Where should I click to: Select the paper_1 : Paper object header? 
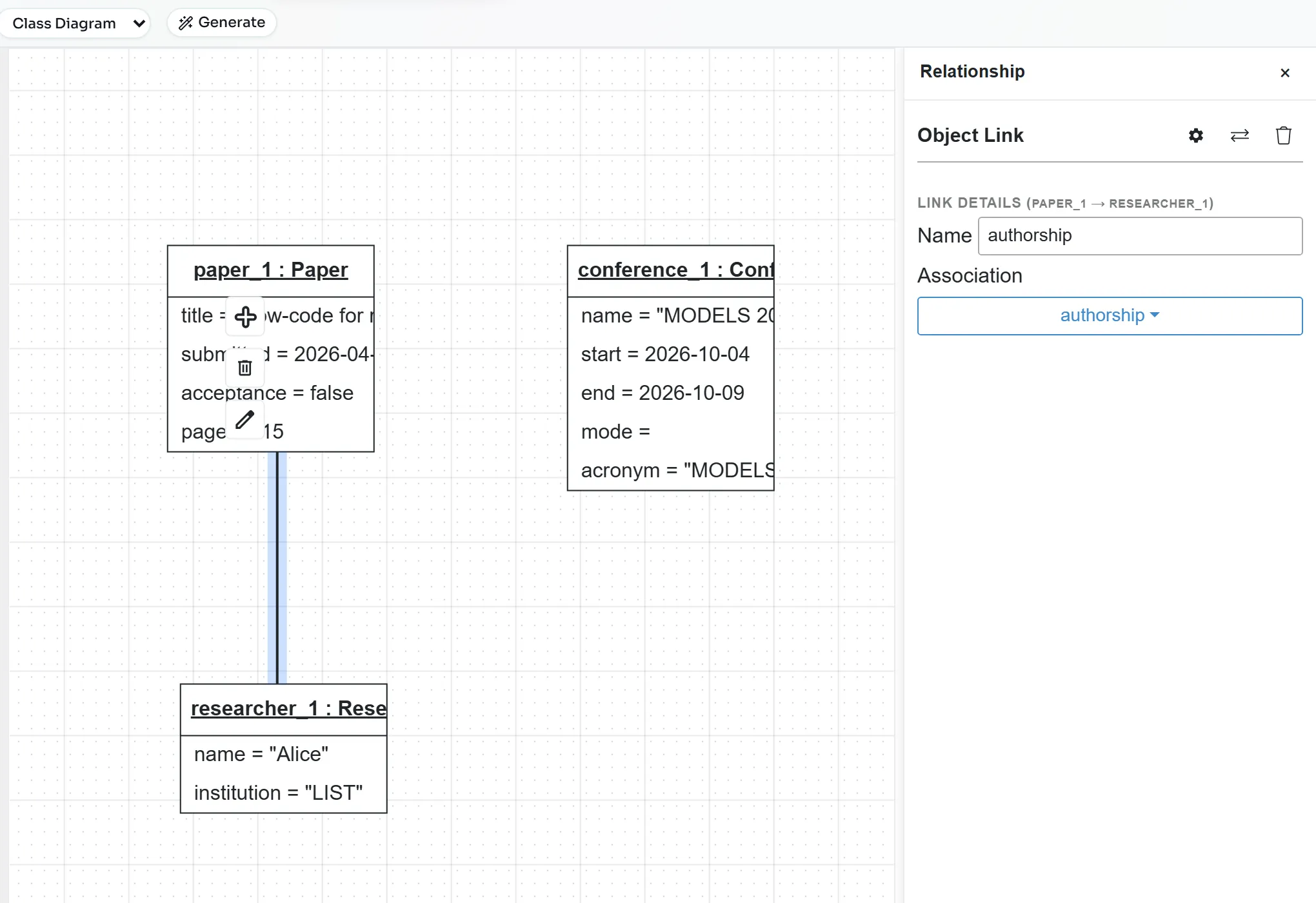(x=271, y=270)
